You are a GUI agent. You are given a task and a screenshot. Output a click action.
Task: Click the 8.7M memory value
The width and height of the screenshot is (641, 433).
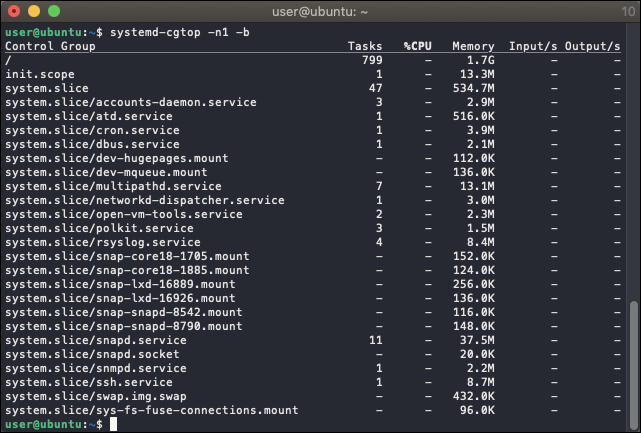pyautogui.click(x=481, y=382)
